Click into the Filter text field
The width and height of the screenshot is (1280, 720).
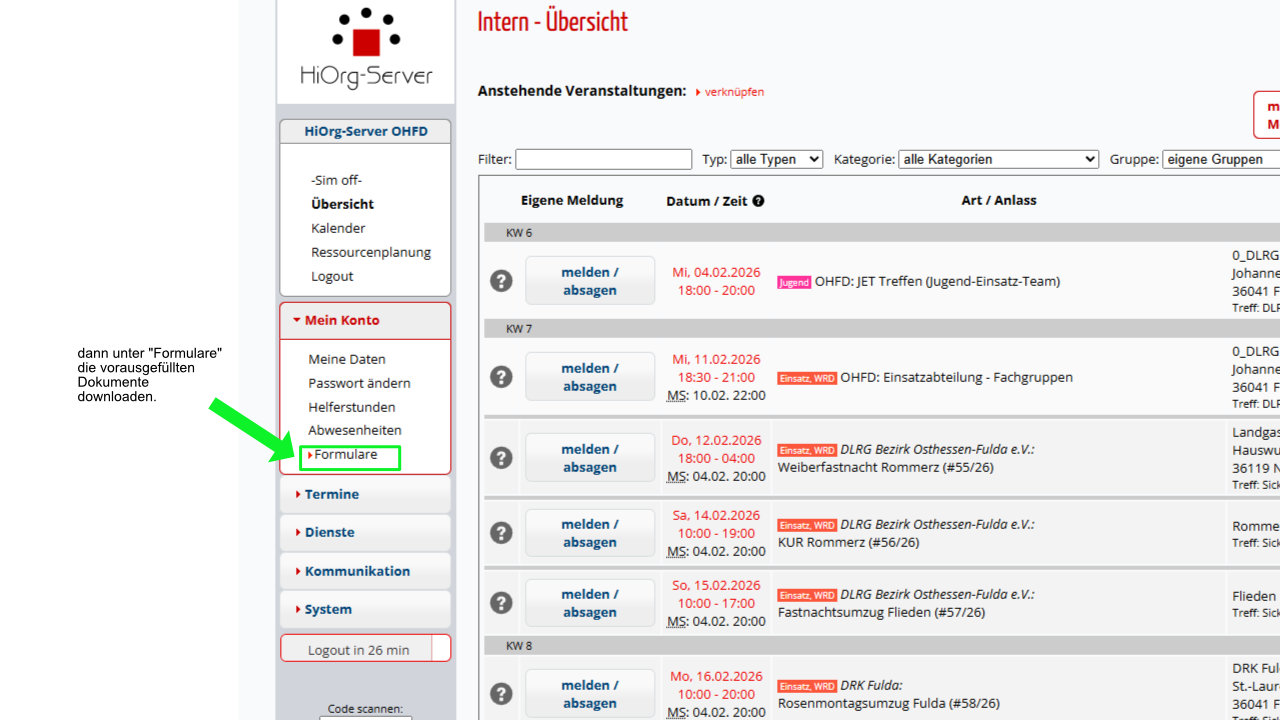click(603, 159)
